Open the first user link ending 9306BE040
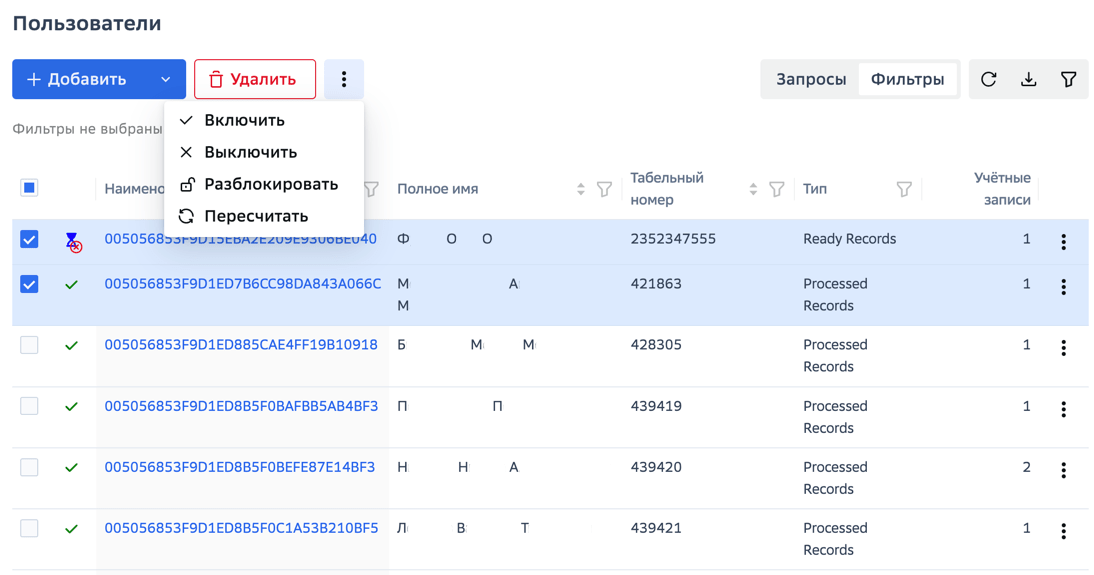 (241, 239)
